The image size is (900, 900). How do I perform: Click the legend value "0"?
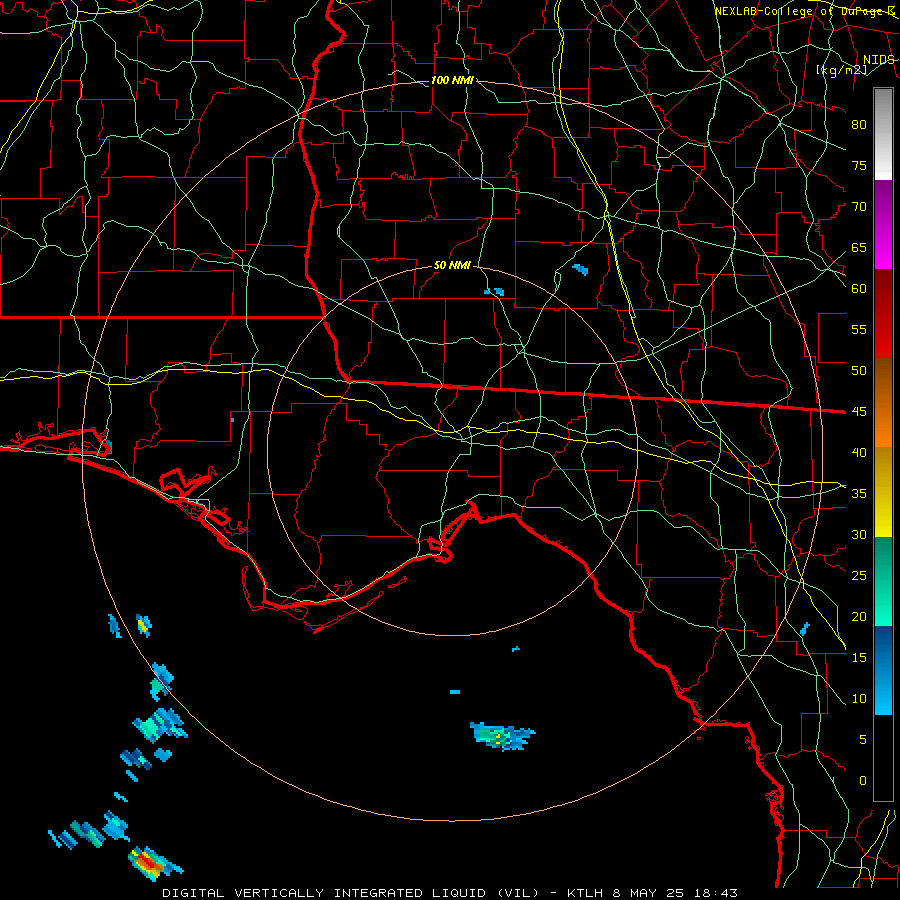[x=863, y=781]
